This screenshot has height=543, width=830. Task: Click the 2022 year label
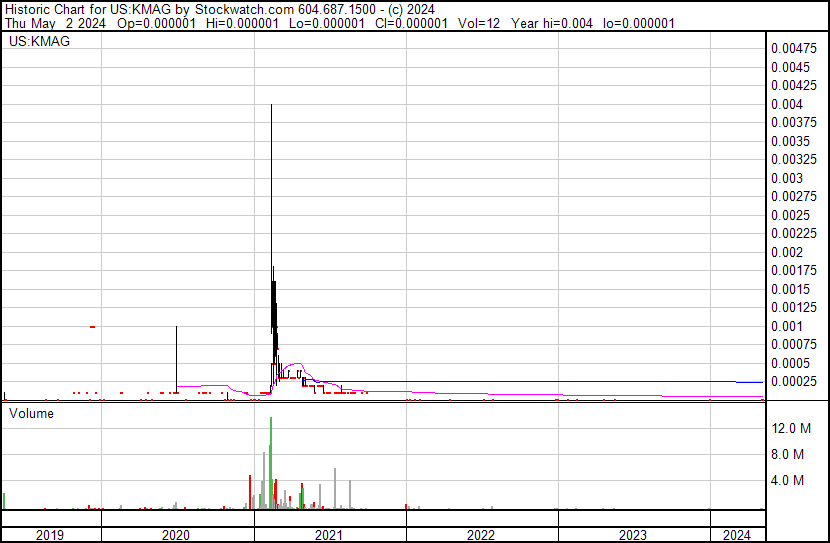(481, 535)
